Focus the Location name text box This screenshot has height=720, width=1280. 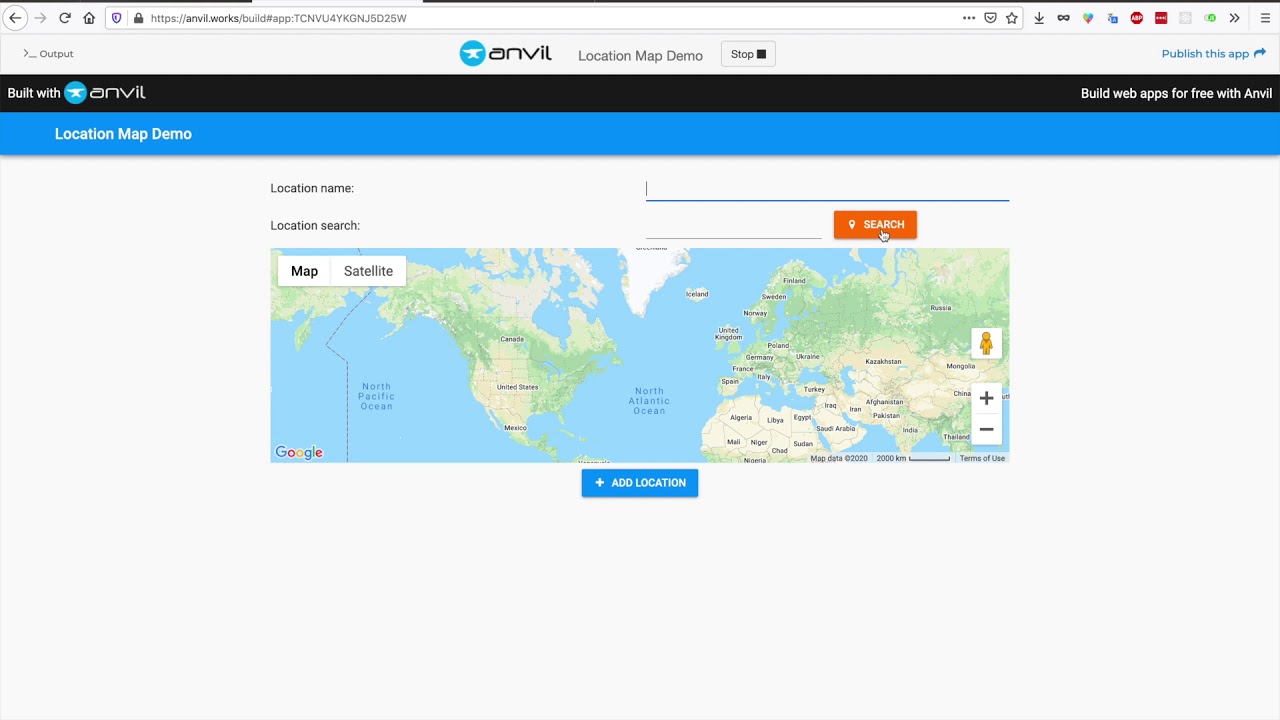point(827,188)
